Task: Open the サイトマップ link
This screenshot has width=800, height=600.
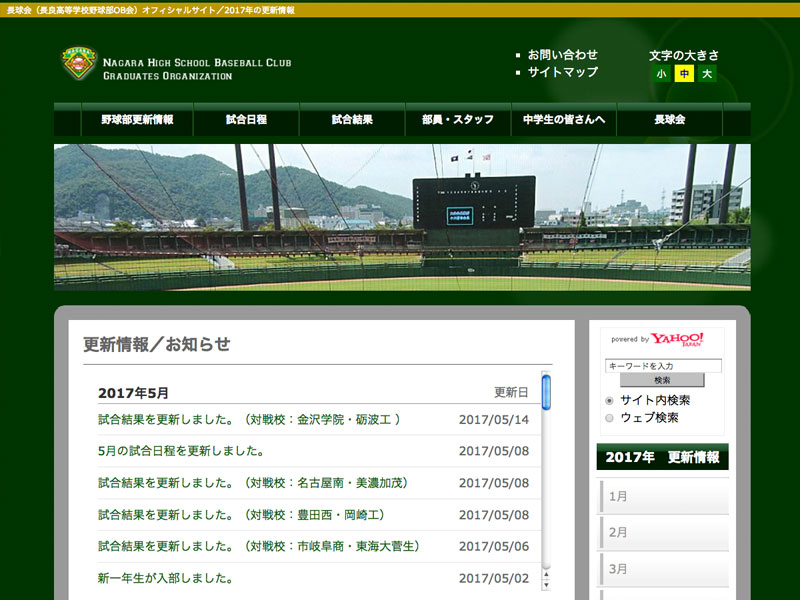Action: 562,72
